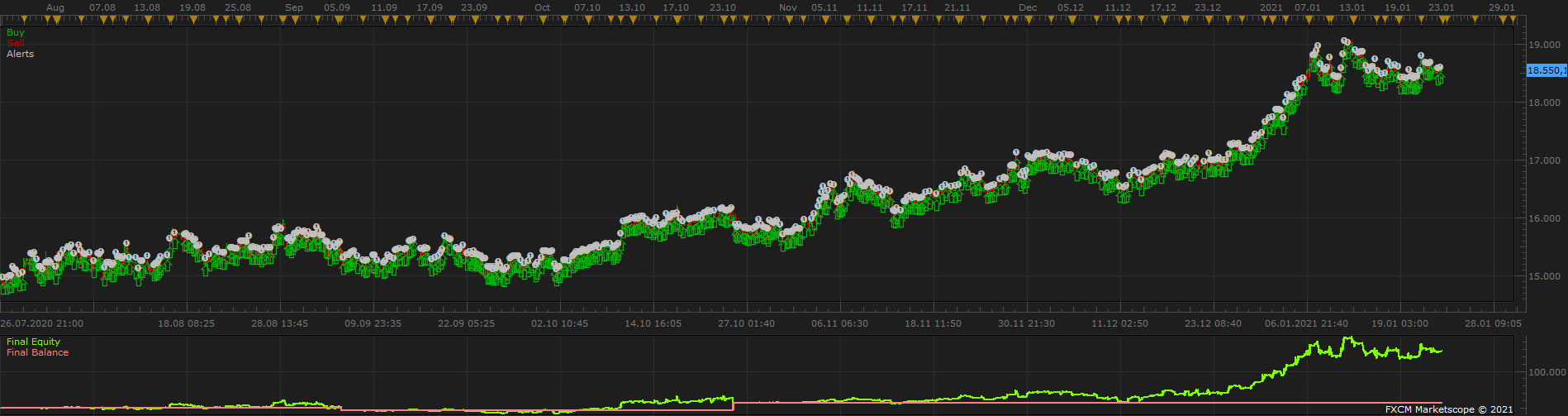The height and width of the screenshot is (416, 1568).
Task: Click the red Sell legend label
Action: 16,43
